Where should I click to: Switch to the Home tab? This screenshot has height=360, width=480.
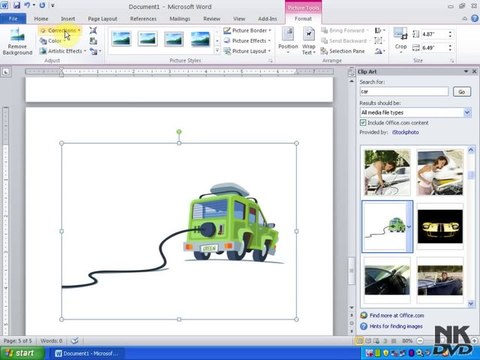41,19
